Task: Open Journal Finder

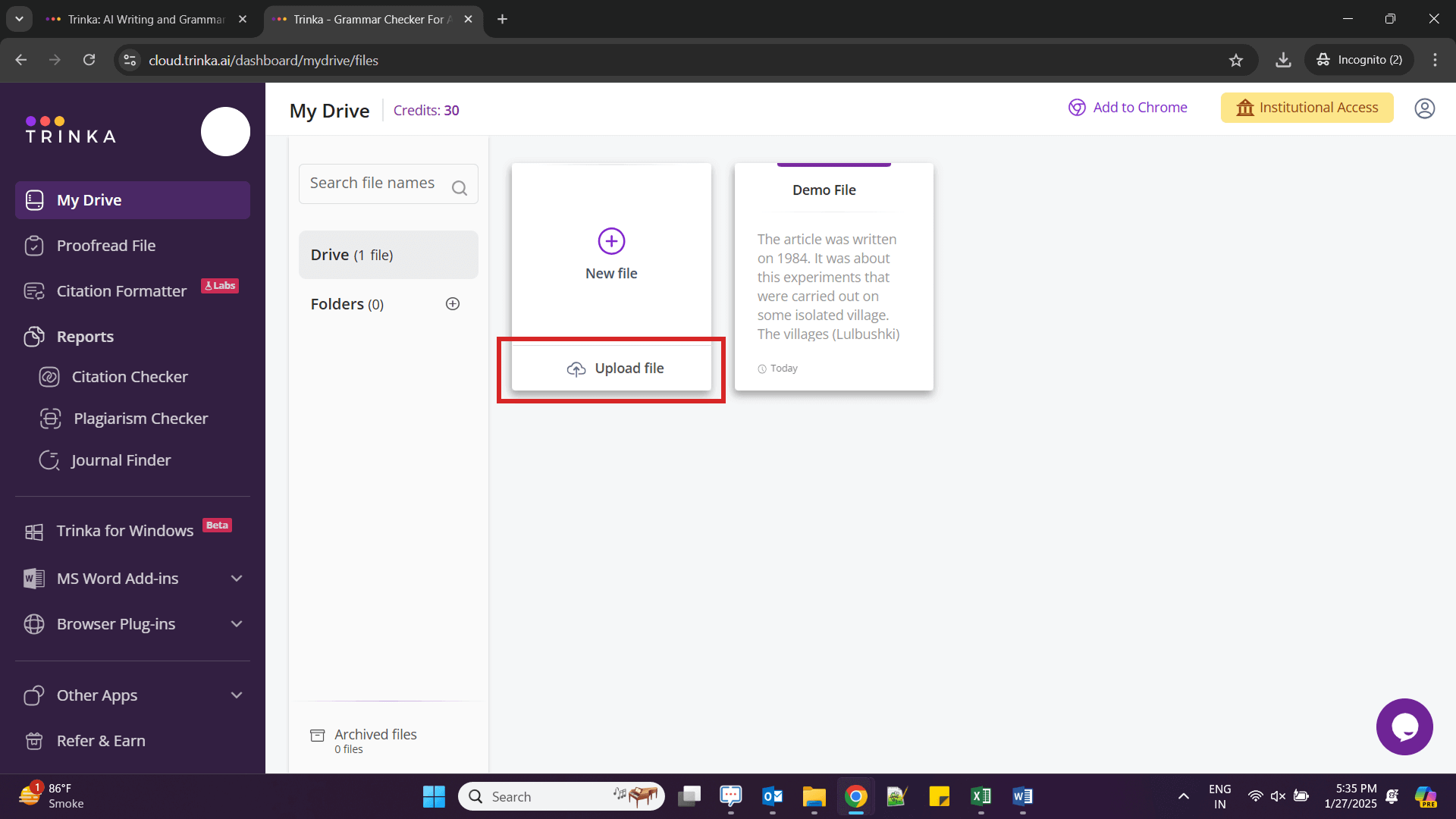Action: click(x=121, y=460)
